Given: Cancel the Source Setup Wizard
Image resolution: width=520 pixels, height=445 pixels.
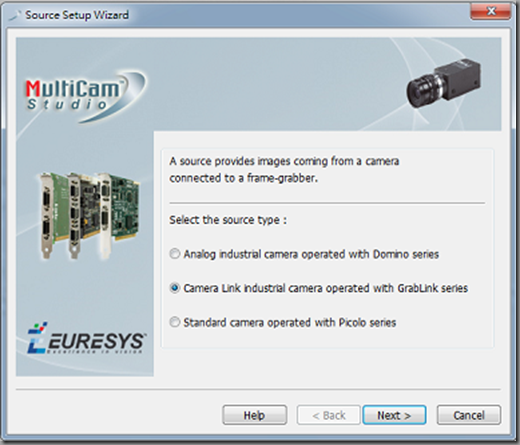Looking at the screenshot, I should click(469, 415).
